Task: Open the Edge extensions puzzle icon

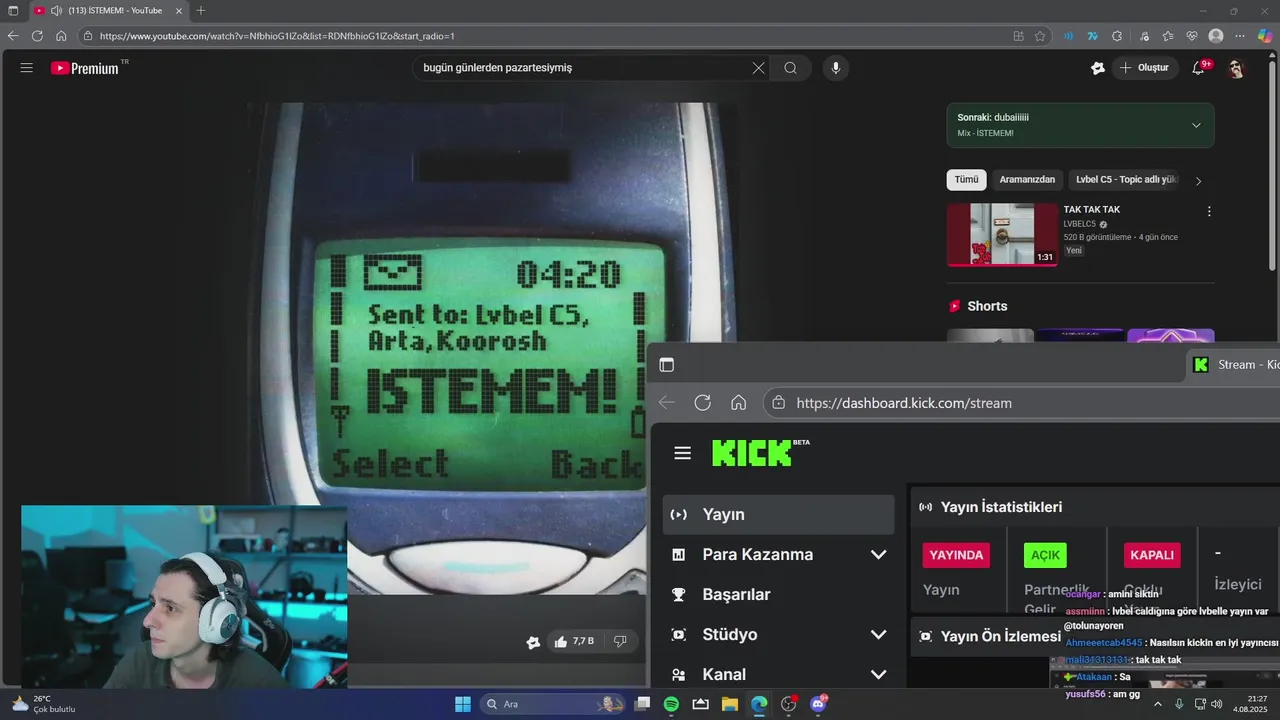Action: click(x=1117, y=36)
